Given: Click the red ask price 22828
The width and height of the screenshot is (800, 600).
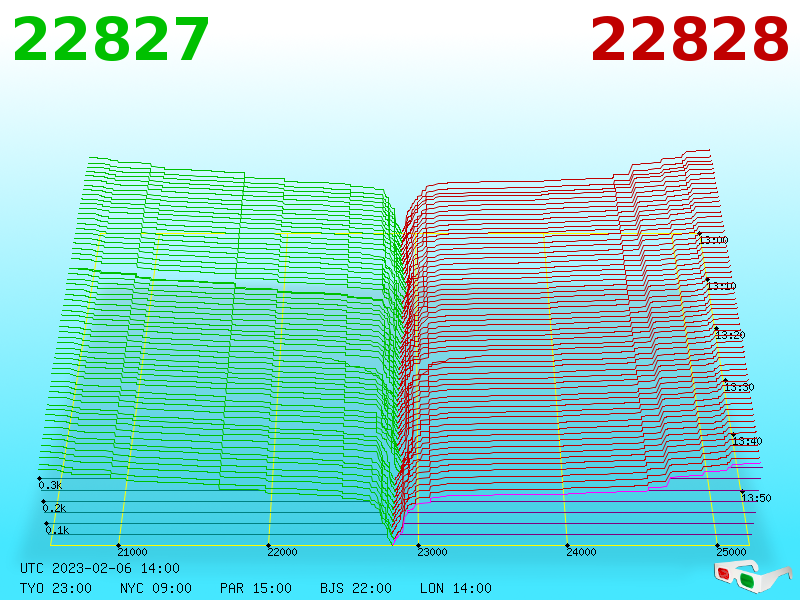Looking at the screenshot, I should point(689,40).
